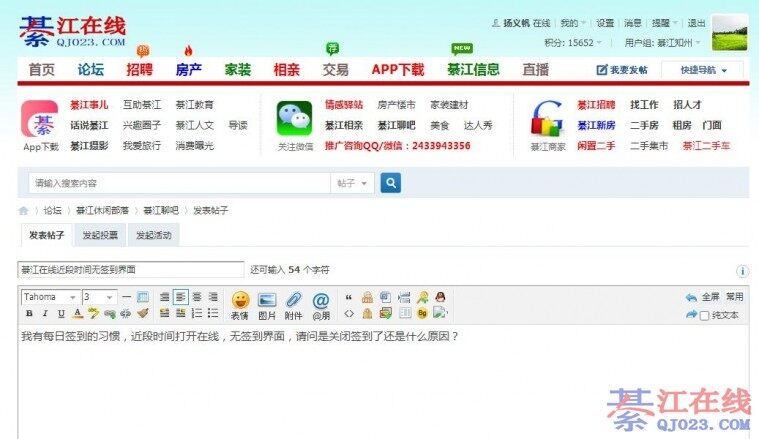Open the 论坛 main navigation item
Viewport: 759px width, 439px height.
click(x=91, y=70)
